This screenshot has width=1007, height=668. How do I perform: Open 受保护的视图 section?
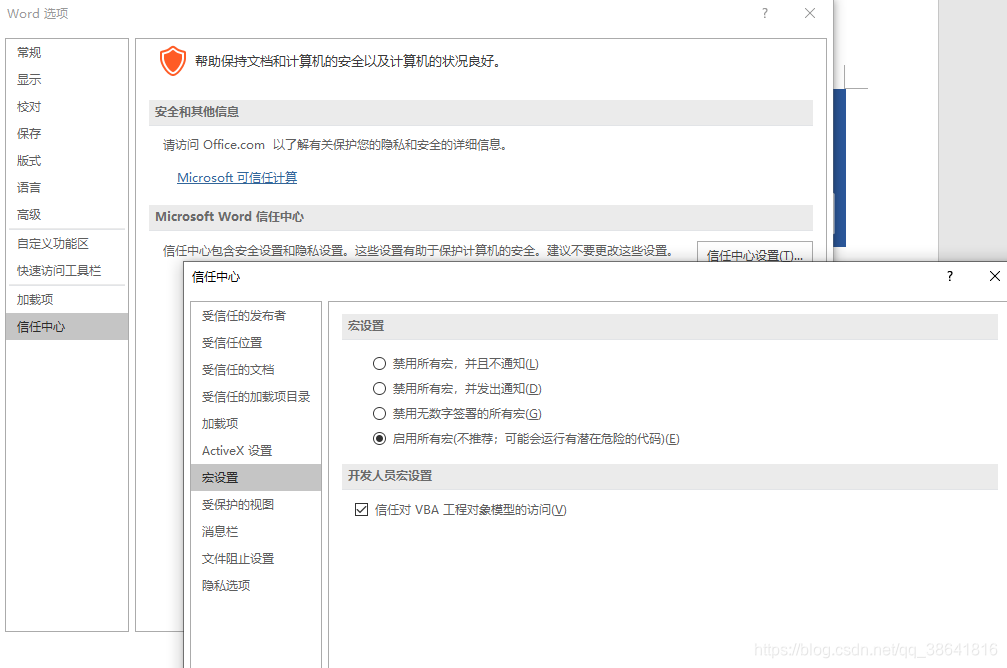pyautogui.click(x=256, y=505)
